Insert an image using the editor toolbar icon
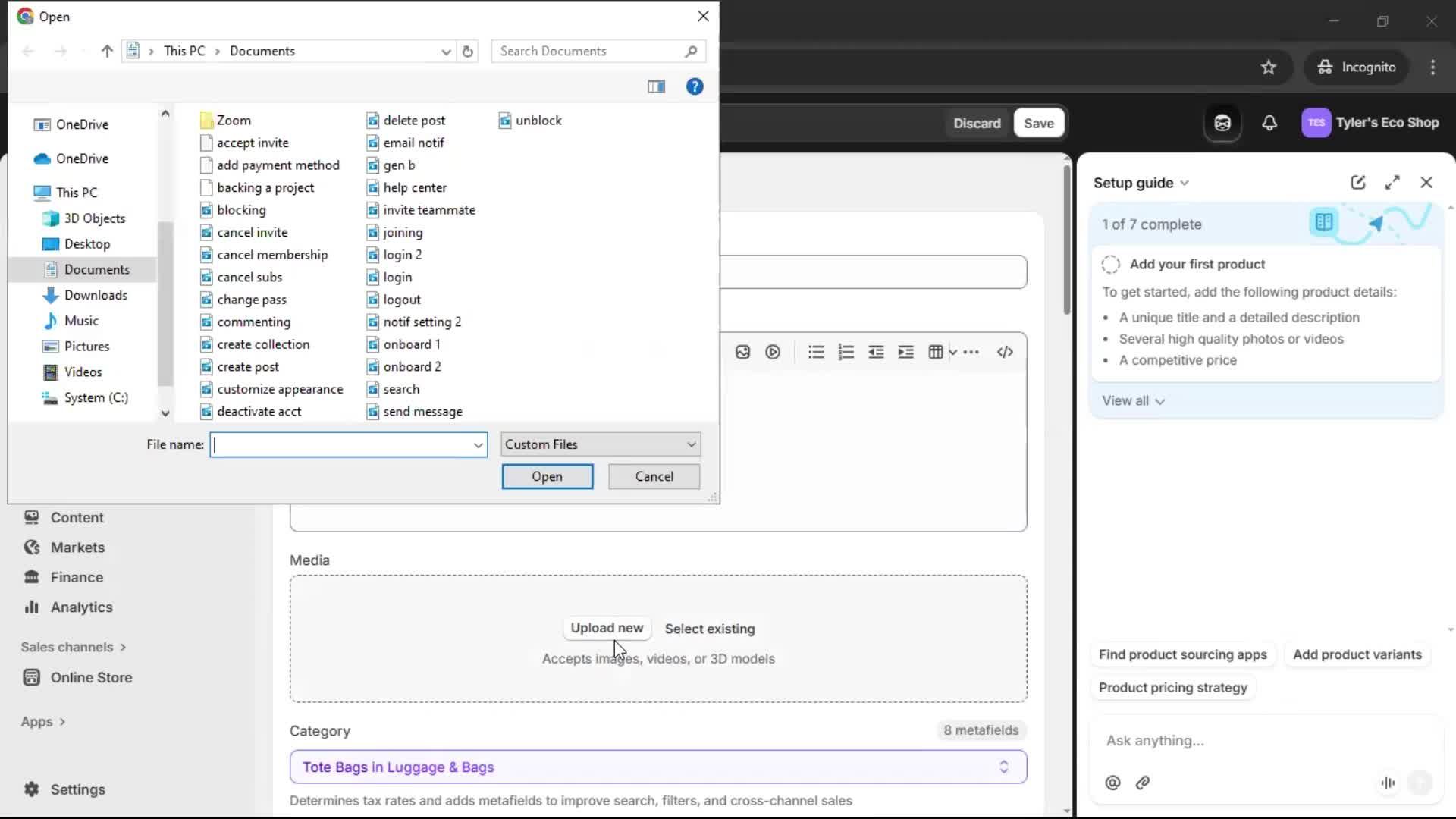Viewport: 1456px width, 819px height. click(x=743, y=351)
